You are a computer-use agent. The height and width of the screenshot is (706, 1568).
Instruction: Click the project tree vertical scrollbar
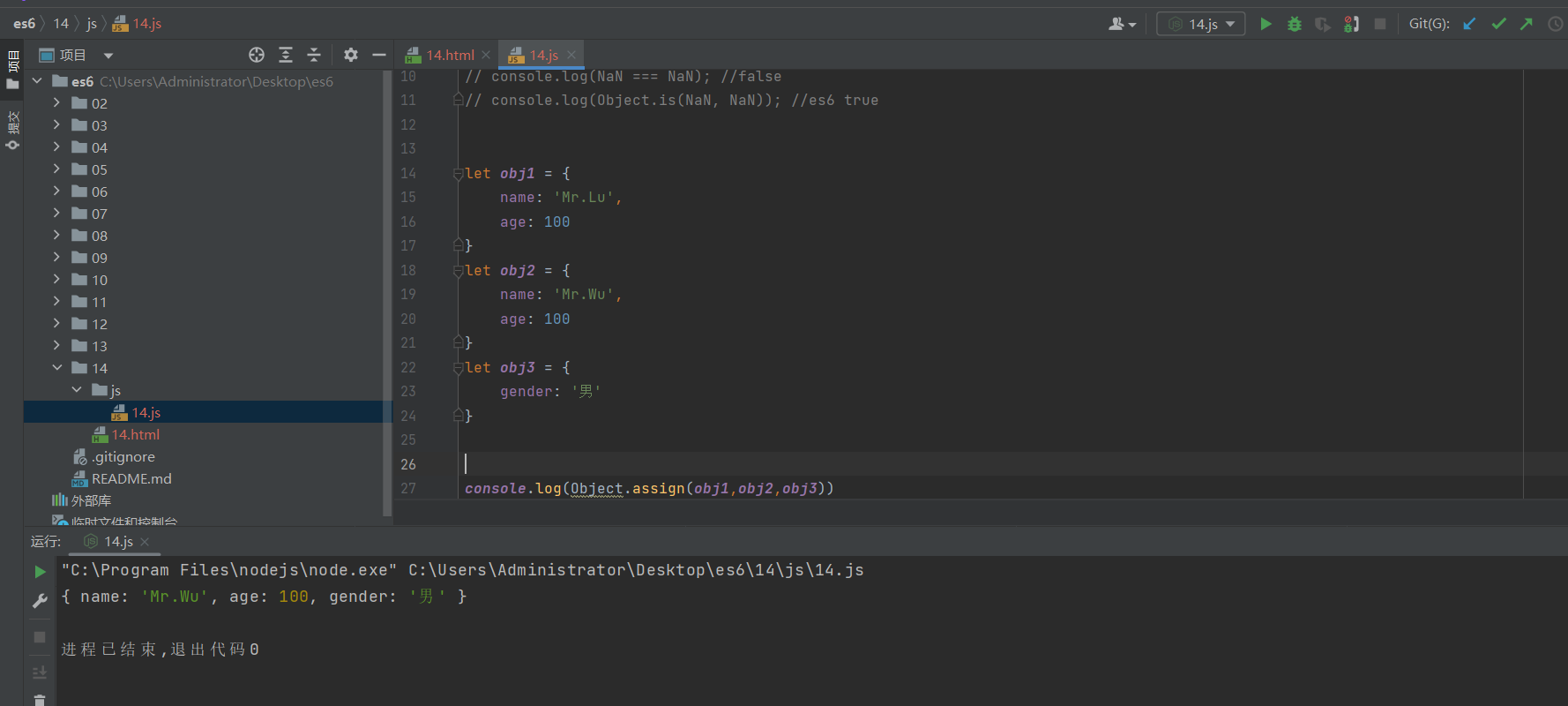[386, 293]
